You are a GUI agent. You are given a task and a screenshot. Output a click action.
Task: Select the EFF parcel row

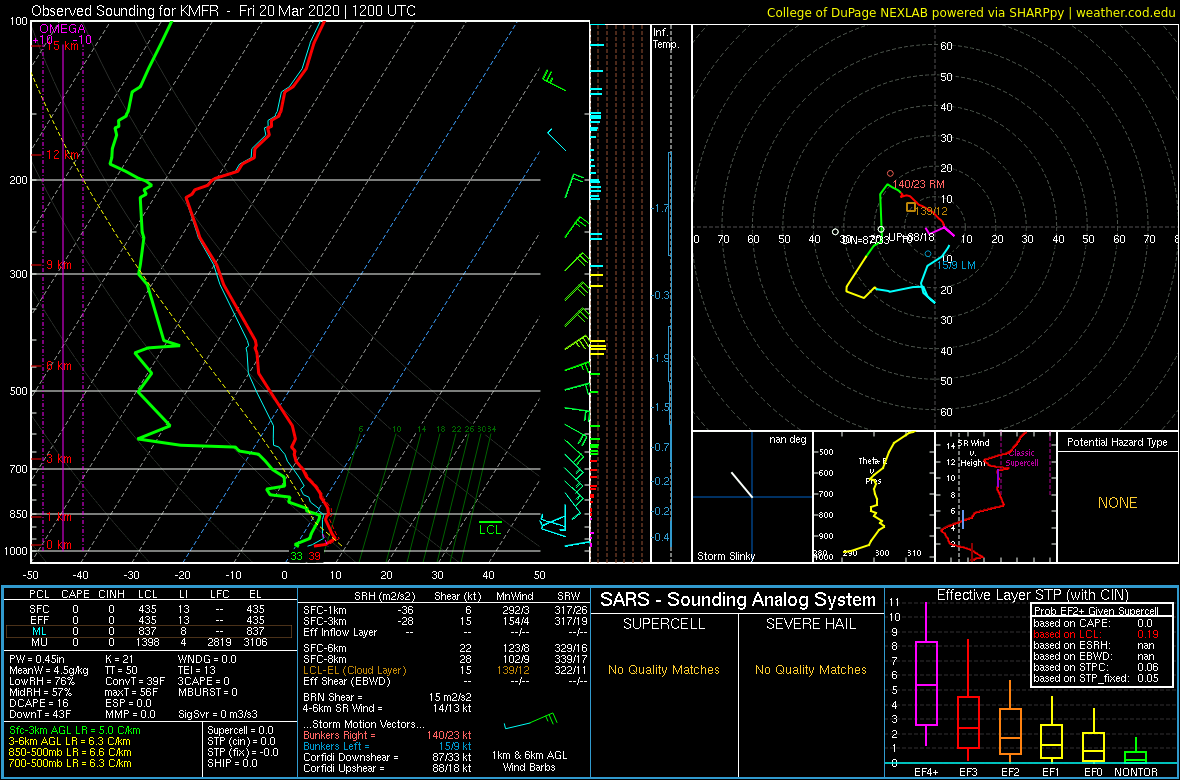[150, 618]
